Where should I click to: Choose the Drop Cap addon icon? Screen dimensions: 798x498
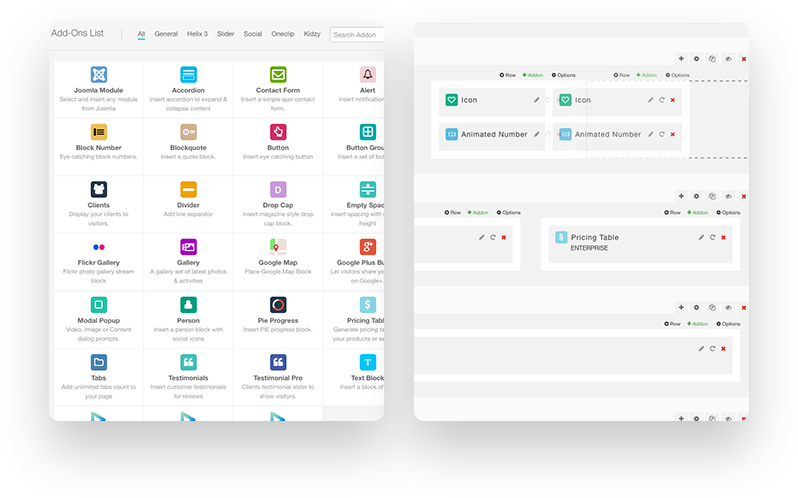(x=278, y=190)
